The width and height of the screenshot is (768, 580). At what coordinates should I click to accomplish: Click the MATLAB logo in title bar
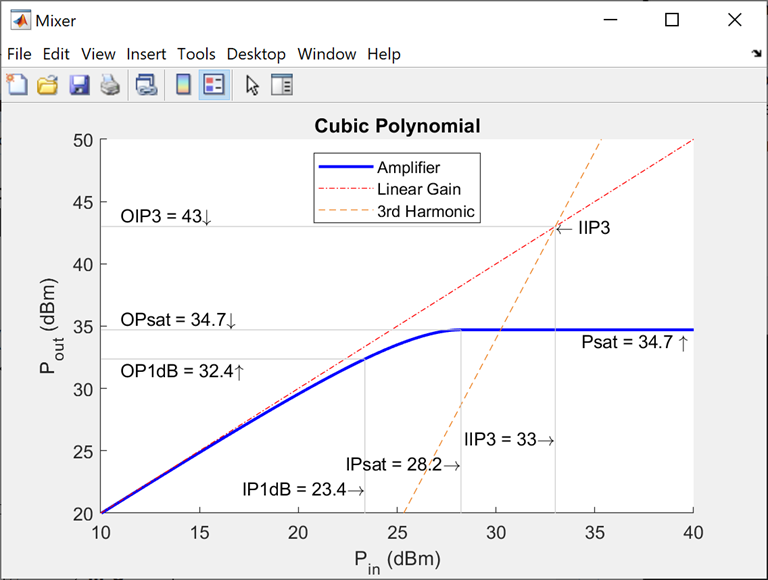coord(20,20)
